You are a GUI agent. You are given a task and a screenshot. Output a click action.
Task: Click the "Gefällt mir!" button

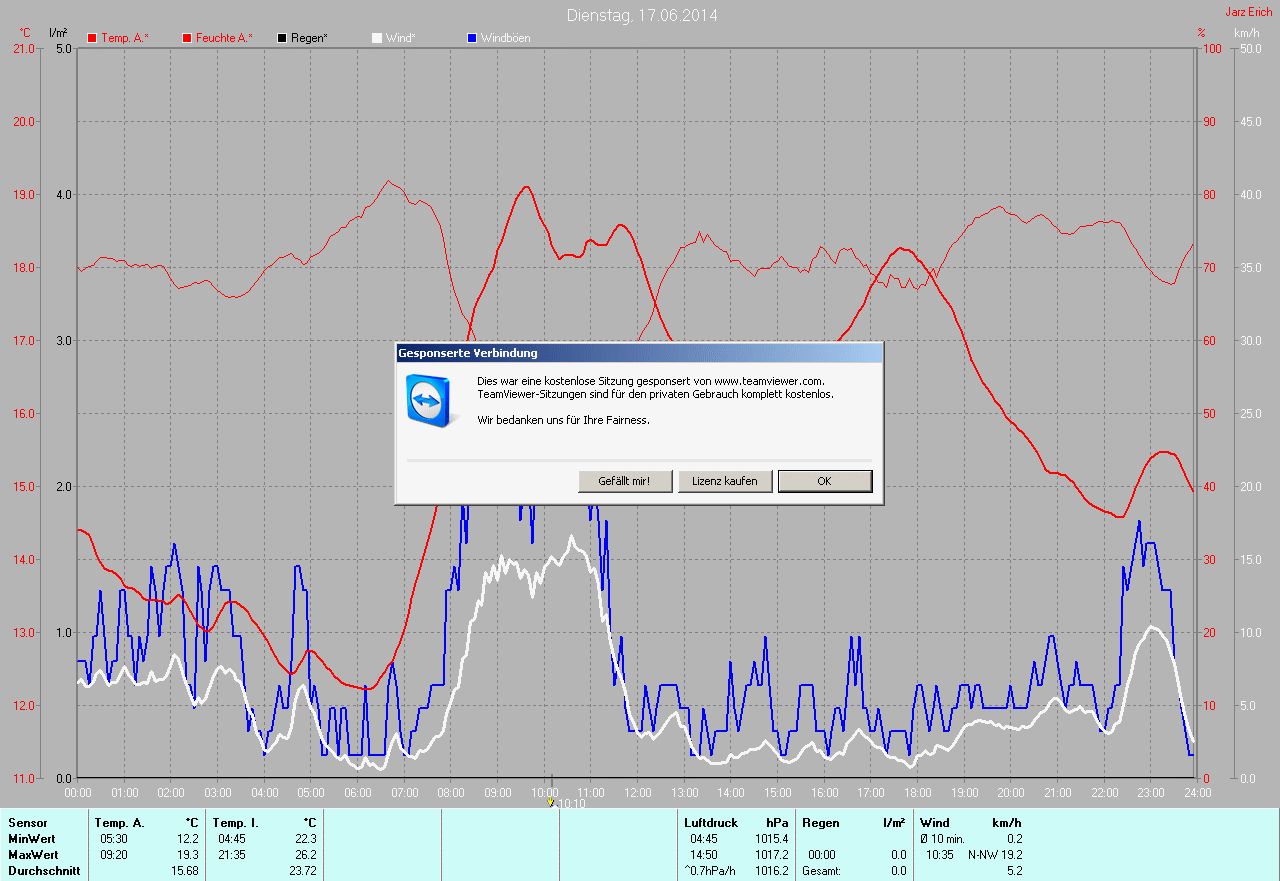point(625,481)
